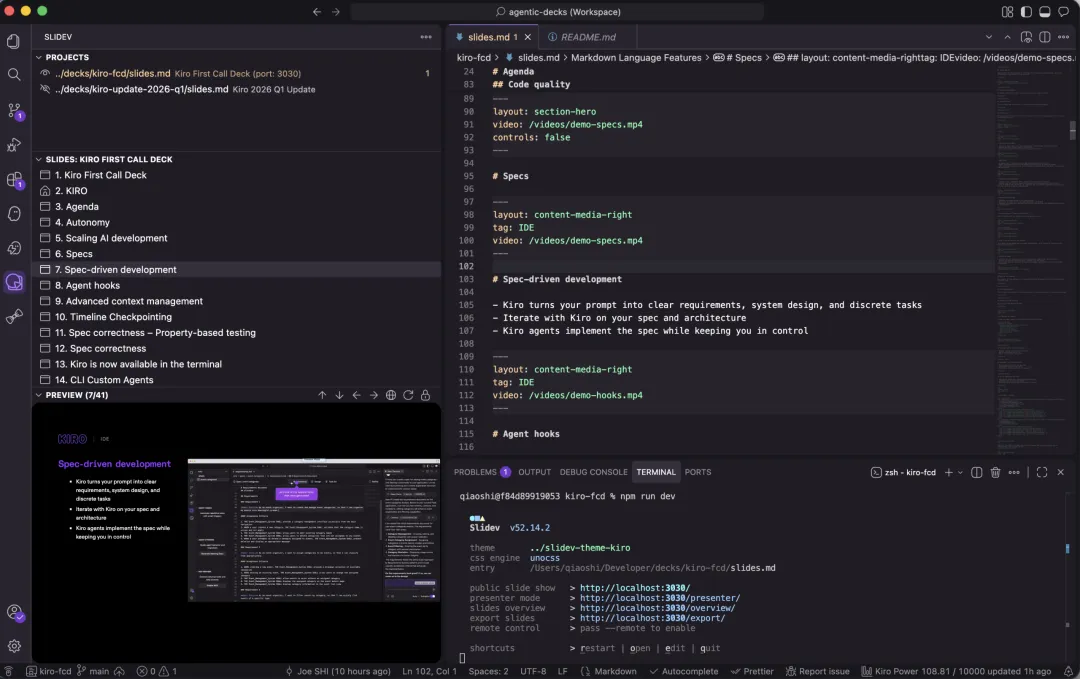Switch to the DEBUG CONSOLE panel tab
The height and width of the screenshot is (679, 1080).
click(x=593, y=472)
